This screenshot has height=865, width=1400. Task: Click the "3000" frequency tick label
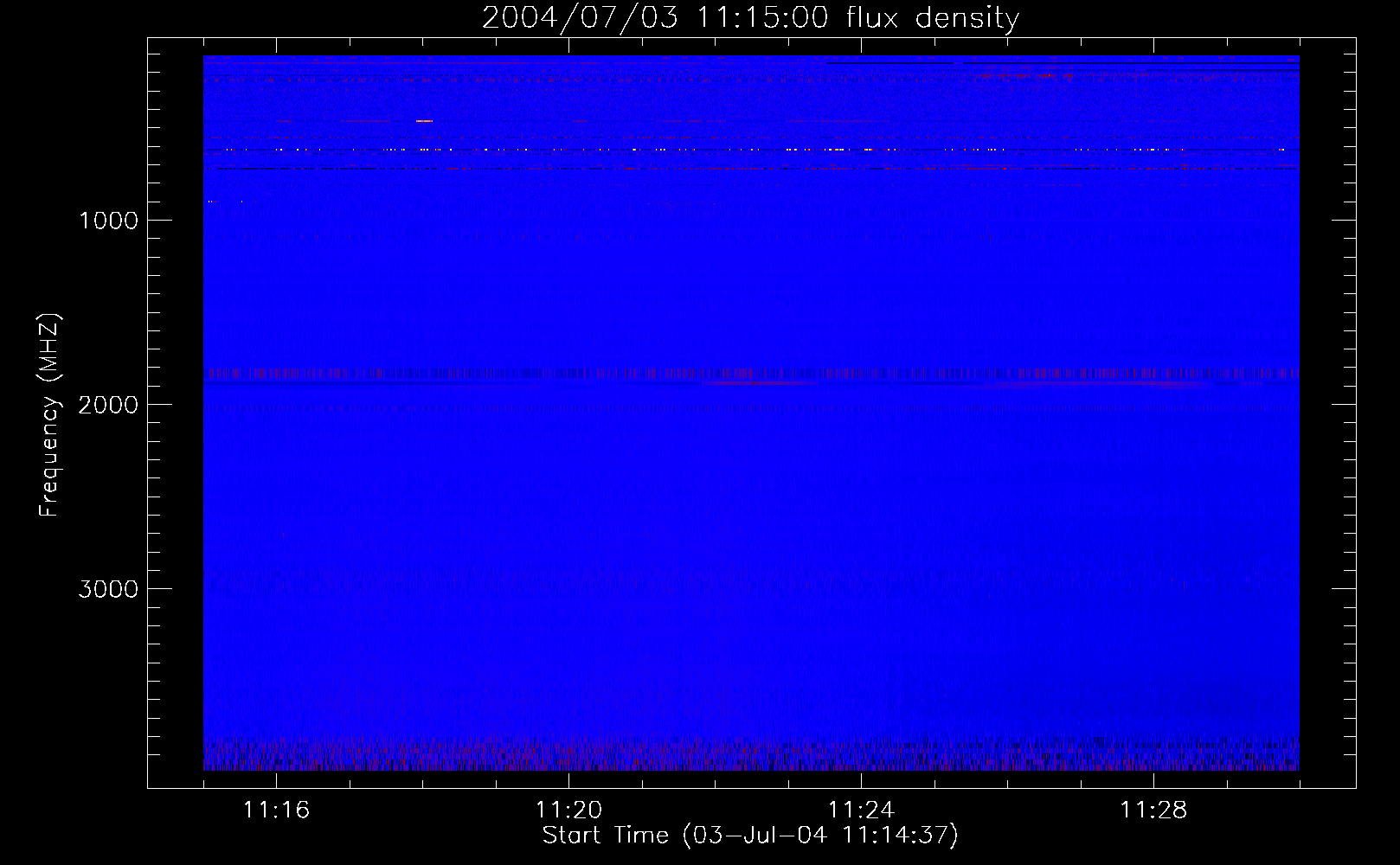click(x=108, y=589)
